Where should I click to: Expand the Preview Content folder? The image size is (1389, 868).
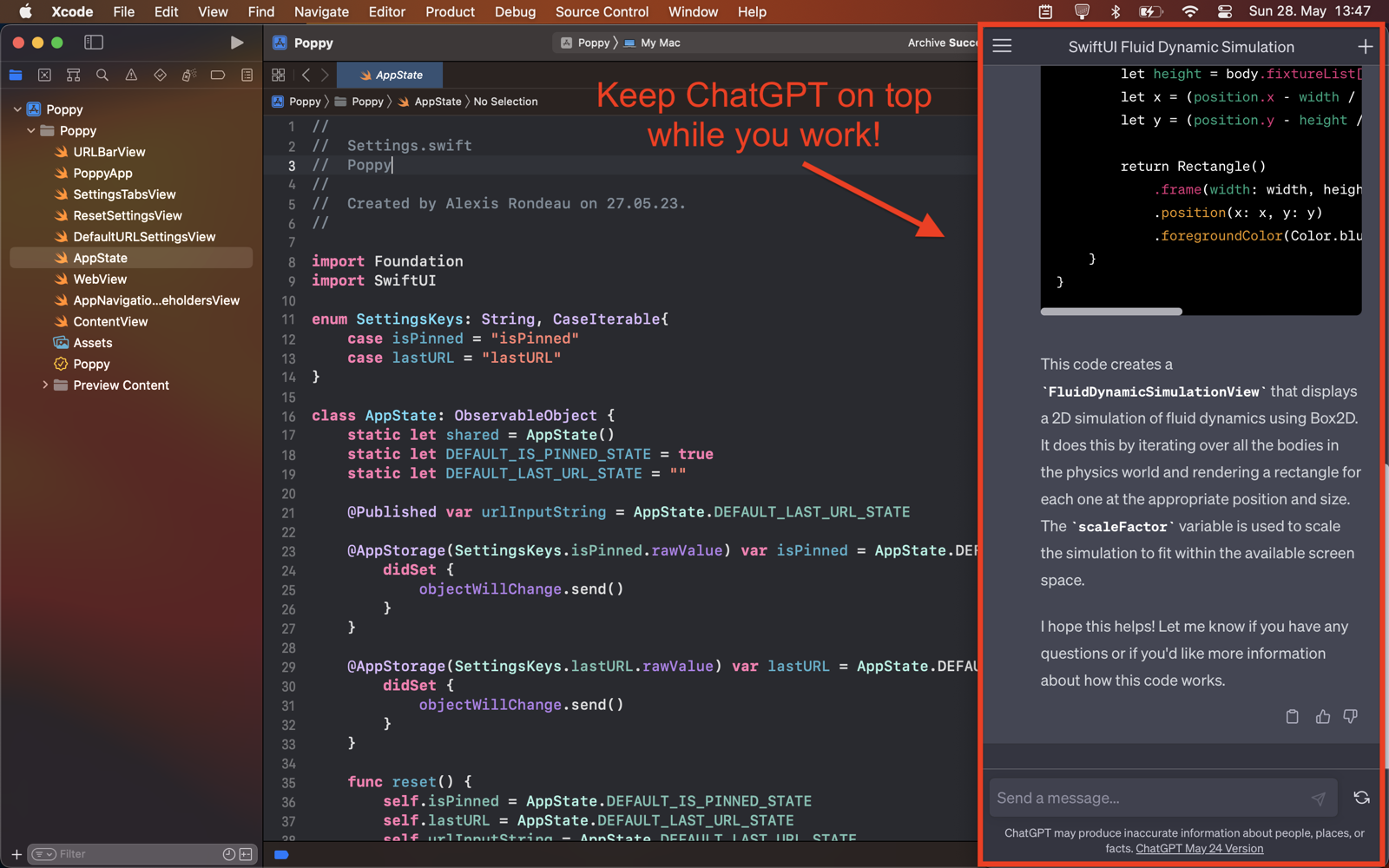pyautogui.click(x=45, y=385)
